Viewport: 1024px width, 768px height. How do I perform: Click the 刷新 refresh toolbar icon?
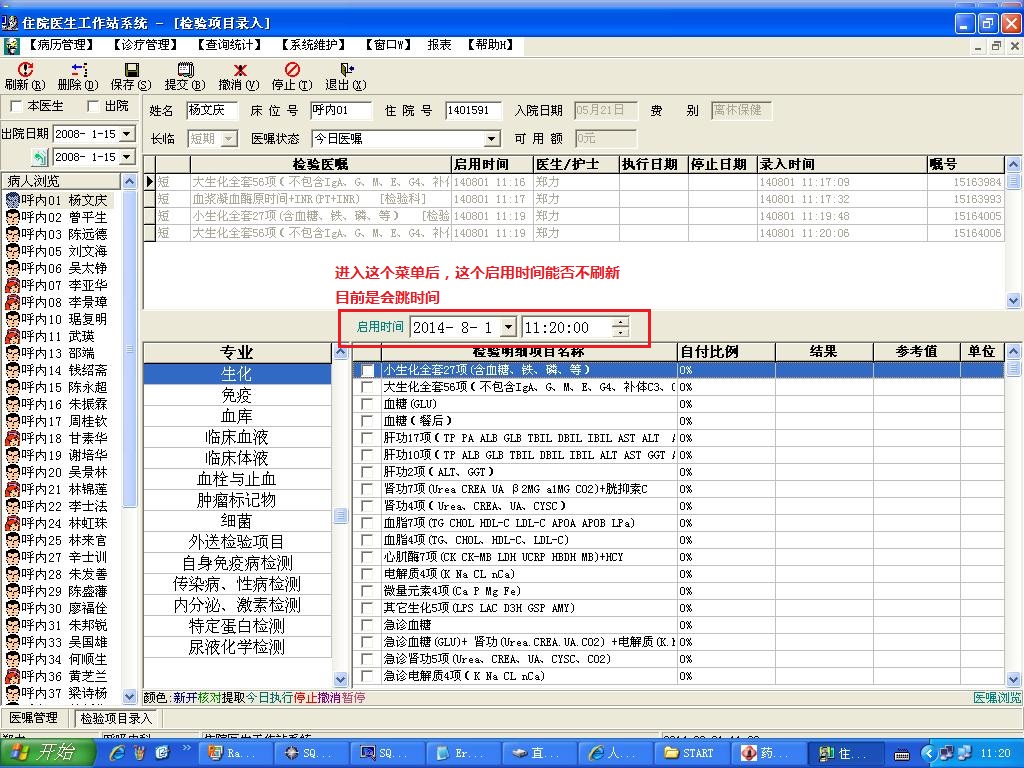[x=25, y=69]
